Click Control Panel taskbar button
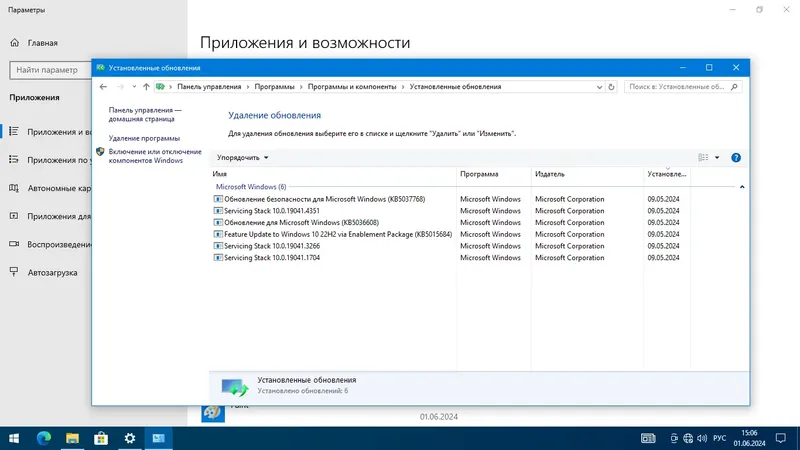 coord(158,438)
